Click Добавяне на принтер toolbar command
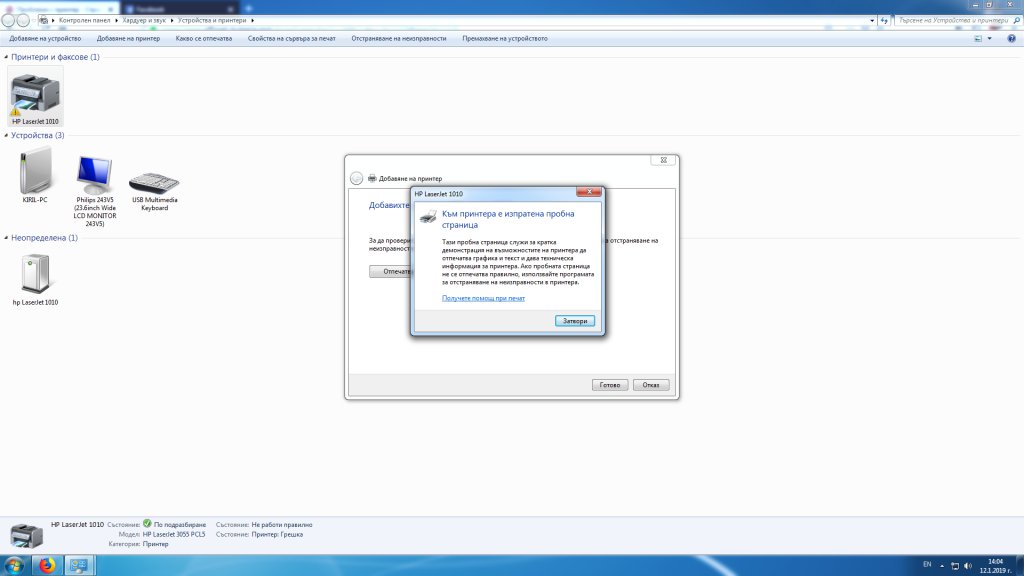 click(x=128, y=39)
